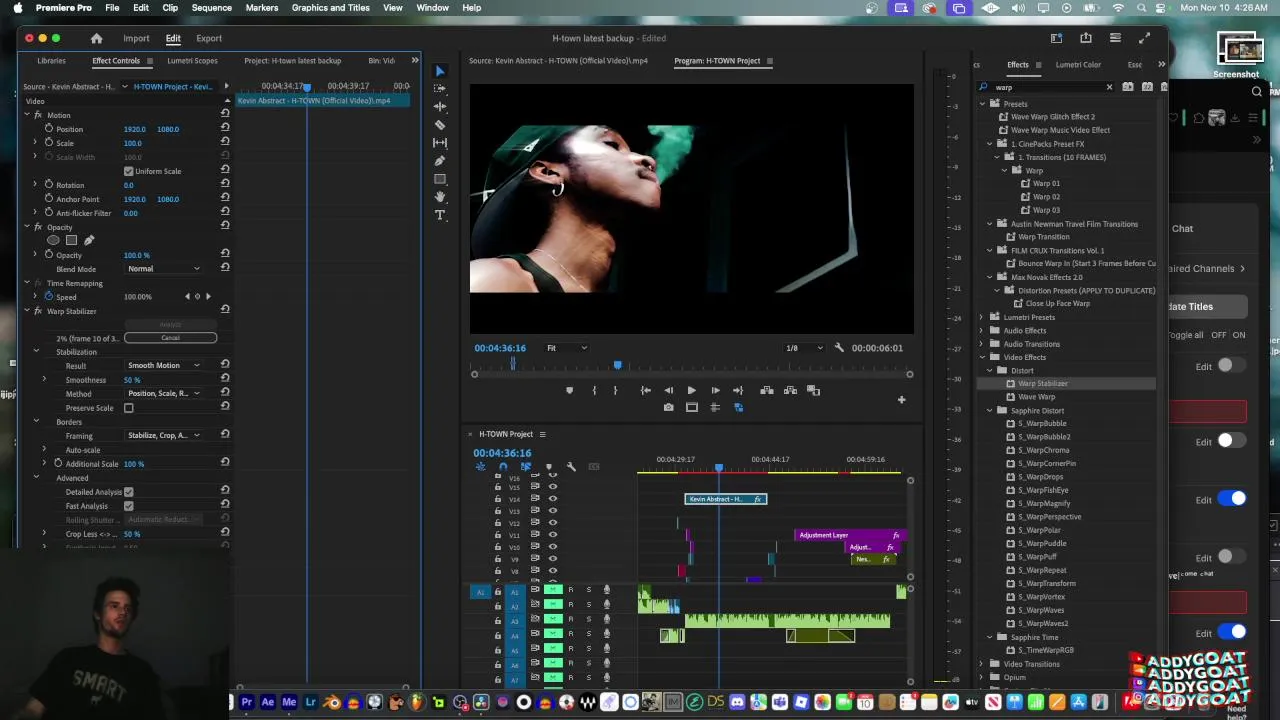The height and width of the screenshot is (720, 1280).
Task: Open the Fit zoom level dropdown
Action: tap(566, 348)
